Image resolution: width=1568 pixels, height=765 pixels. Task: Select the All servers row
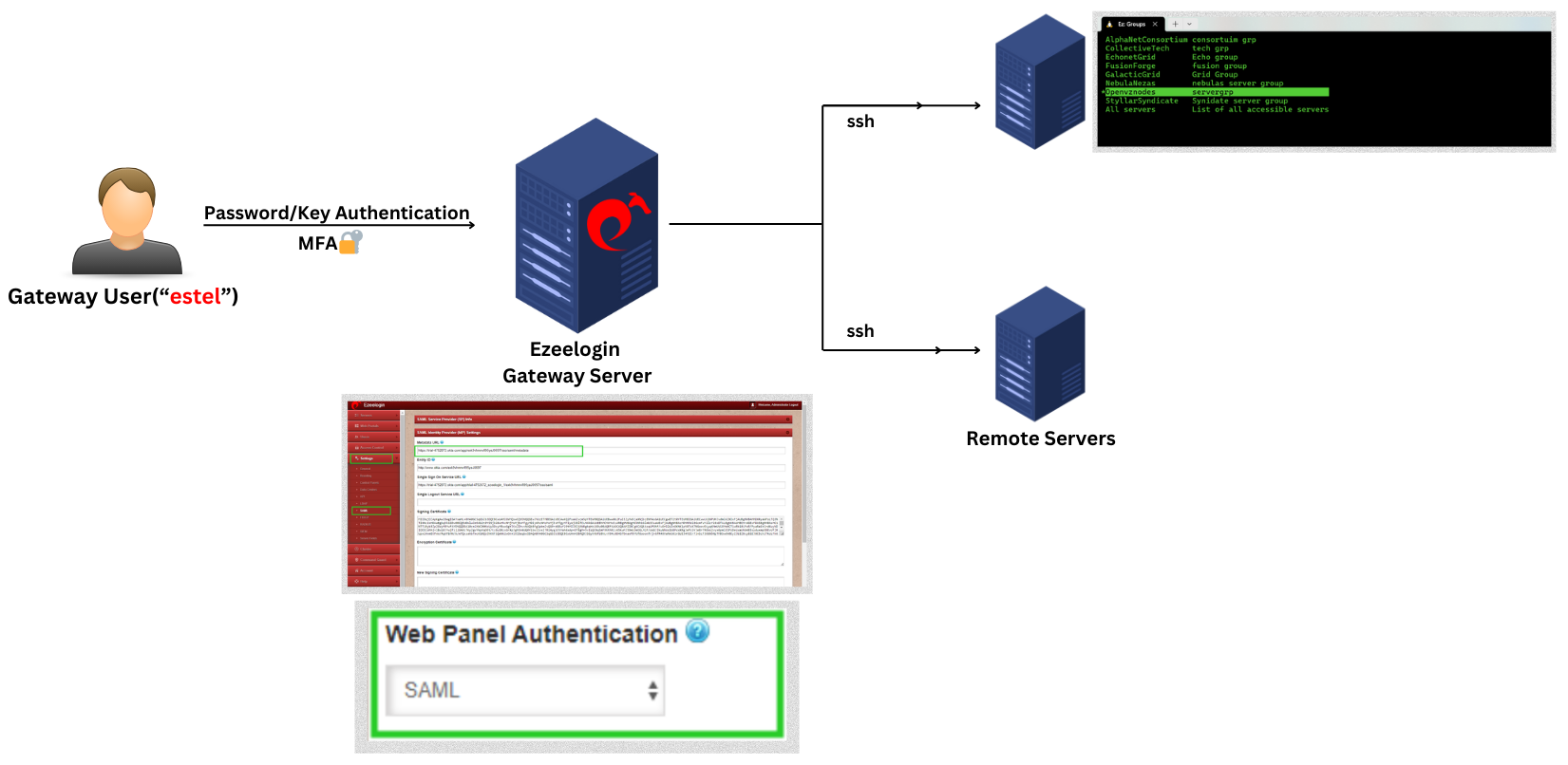1217,109
